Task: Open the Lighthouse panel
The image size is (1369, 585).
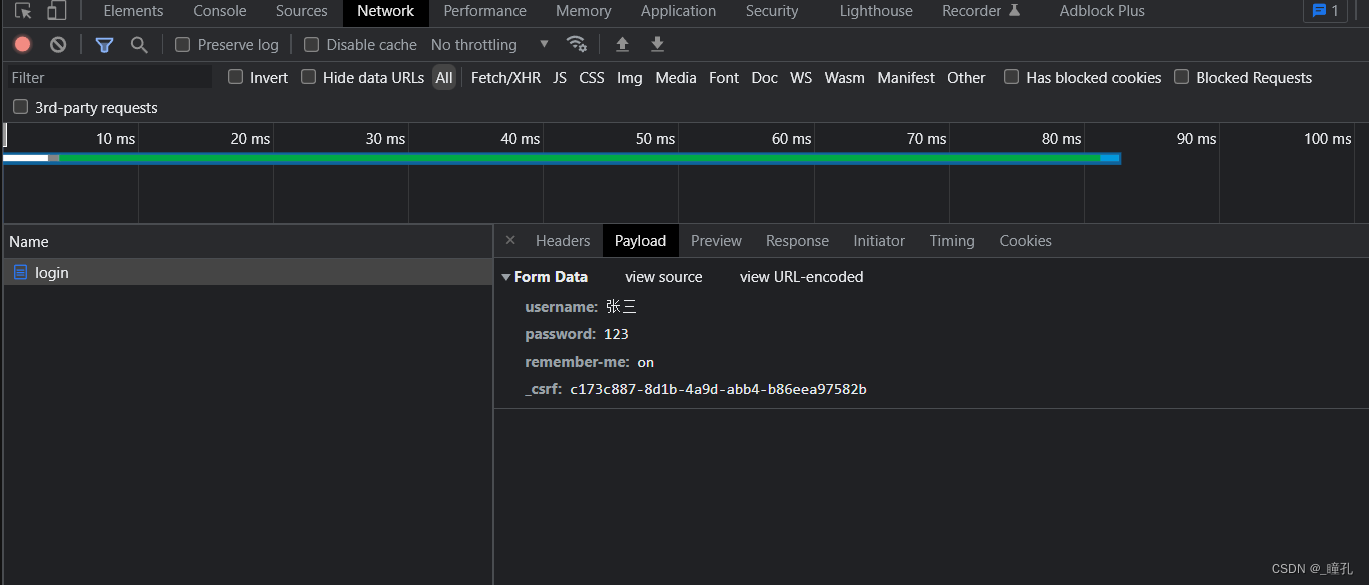Action: coord(876,11)
